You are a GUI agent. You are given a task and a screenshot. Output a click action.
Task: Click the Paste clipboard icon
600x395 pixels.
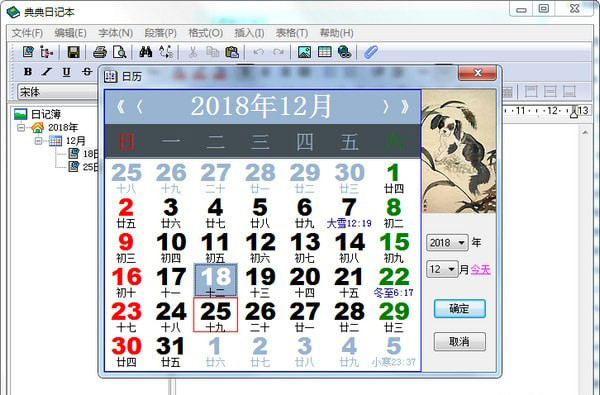[x=232, y=52]
